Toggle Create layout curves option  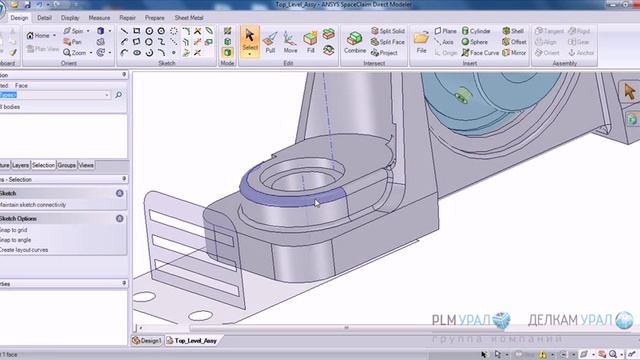[24, 250]
